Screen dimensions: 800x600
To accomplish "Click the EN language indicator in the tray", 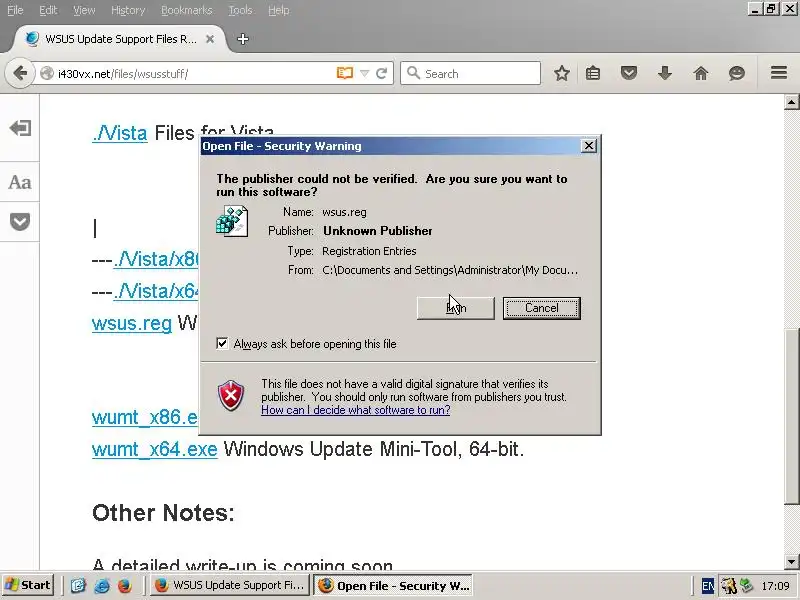I will [708, 586].
